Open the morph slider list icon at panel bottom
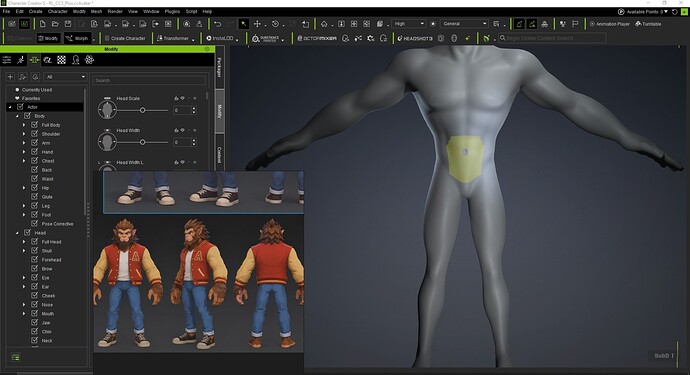690x375 pixels. [x=16, y=357]
